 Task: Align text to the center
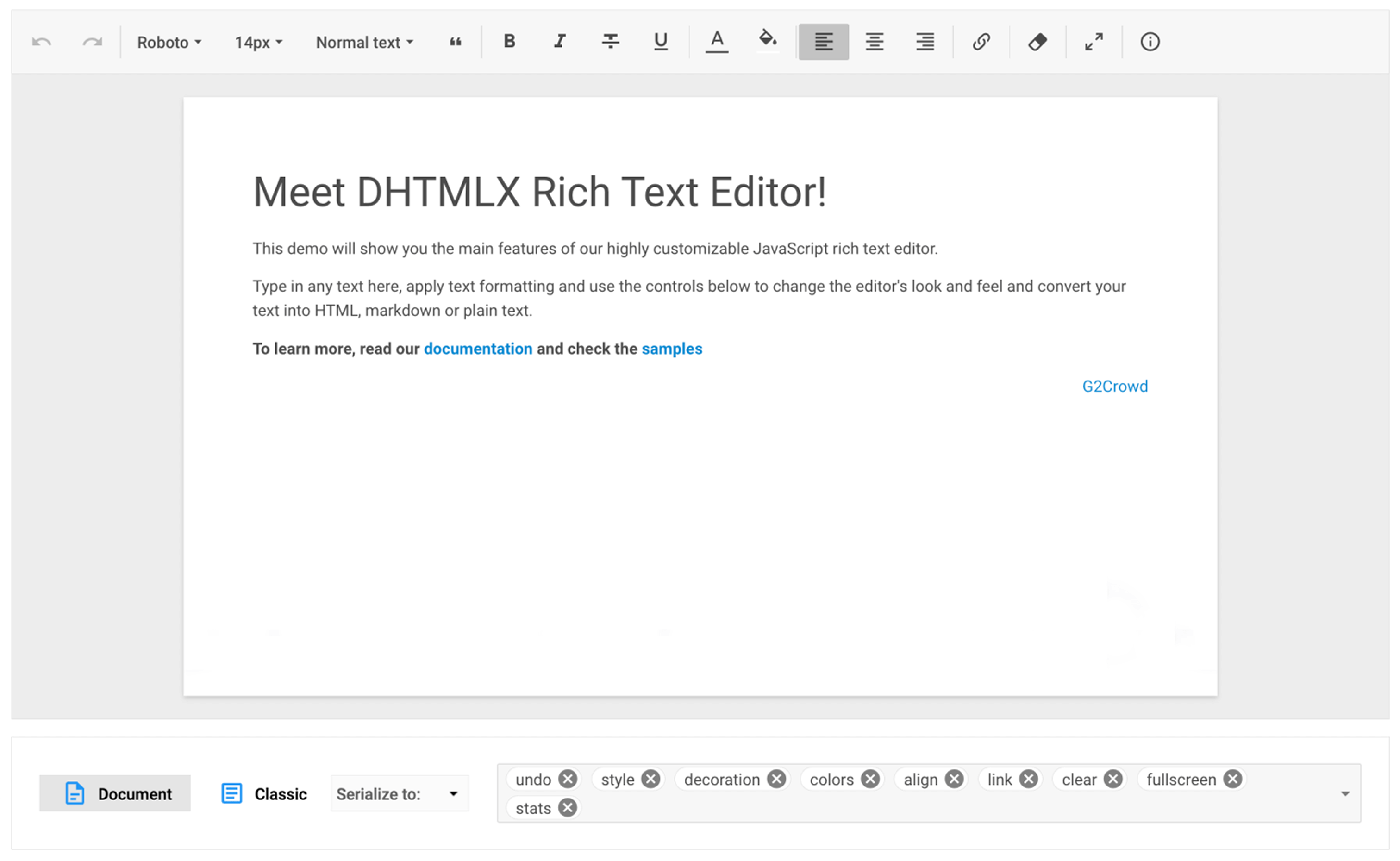(874, 41)
